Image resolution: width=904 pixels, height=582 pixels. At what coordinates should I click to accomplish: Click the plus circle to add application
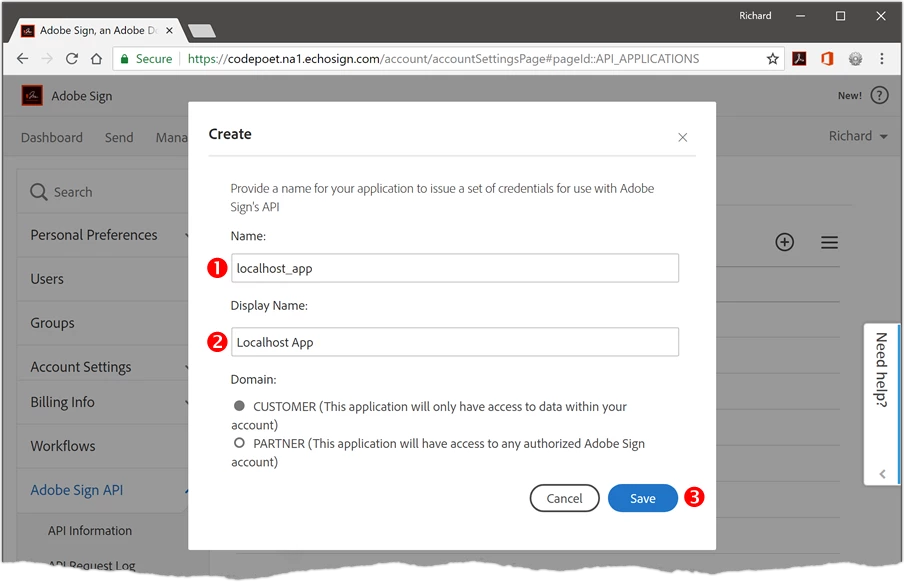point(784,242)
